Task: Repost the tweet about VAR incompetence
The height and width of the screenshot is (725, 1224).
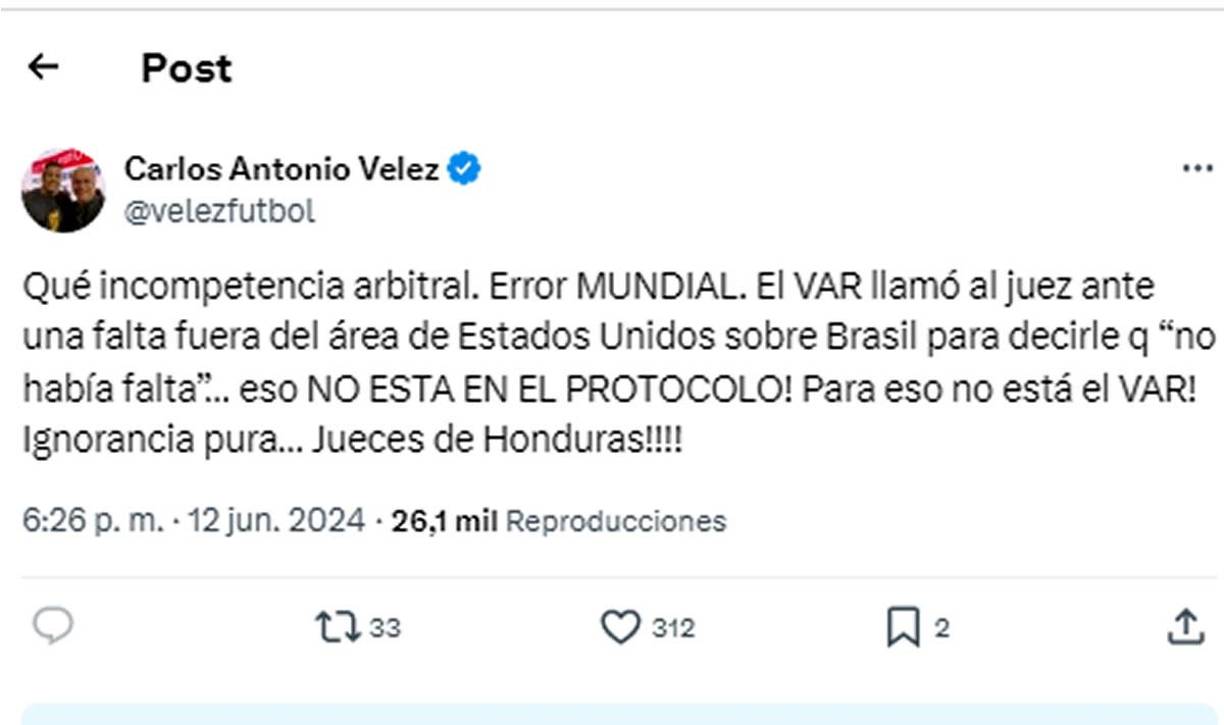Action: pos(347,628)
